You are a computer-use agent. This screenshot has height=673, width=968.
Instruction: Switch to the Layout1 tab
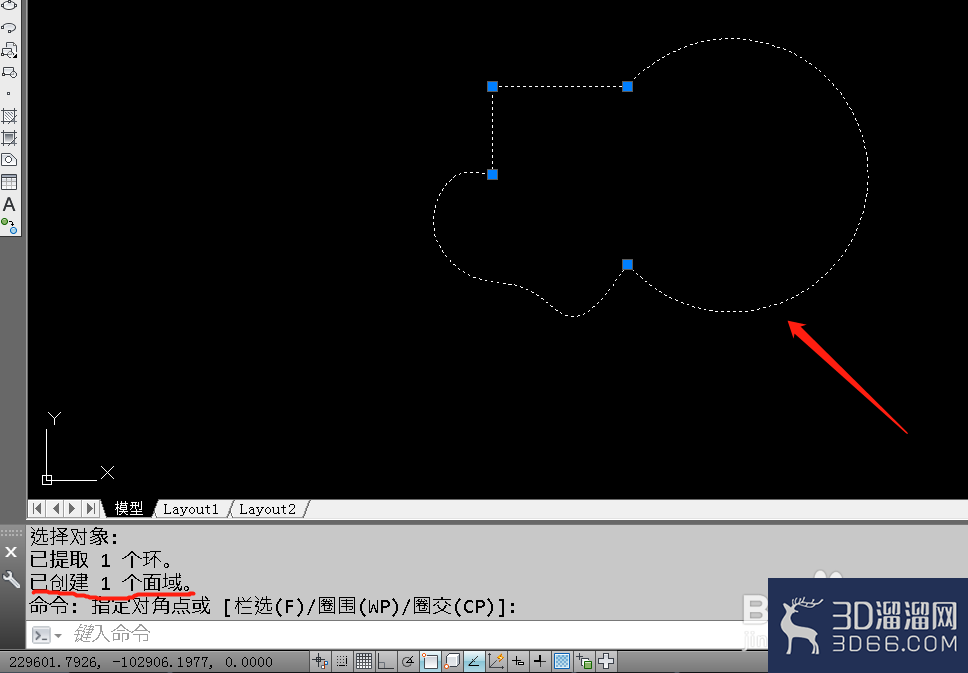click(191, 509)
